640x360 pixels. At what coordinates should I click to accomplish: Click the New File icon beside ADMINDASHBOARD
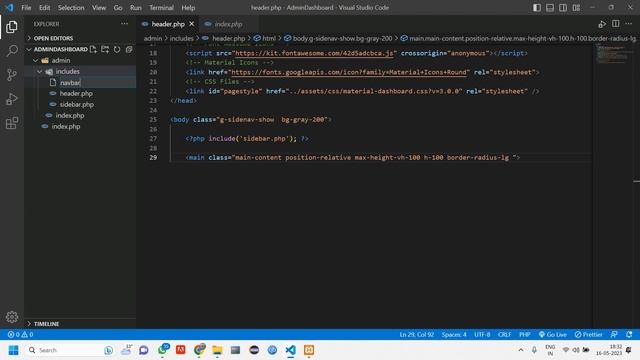point(93,49)
